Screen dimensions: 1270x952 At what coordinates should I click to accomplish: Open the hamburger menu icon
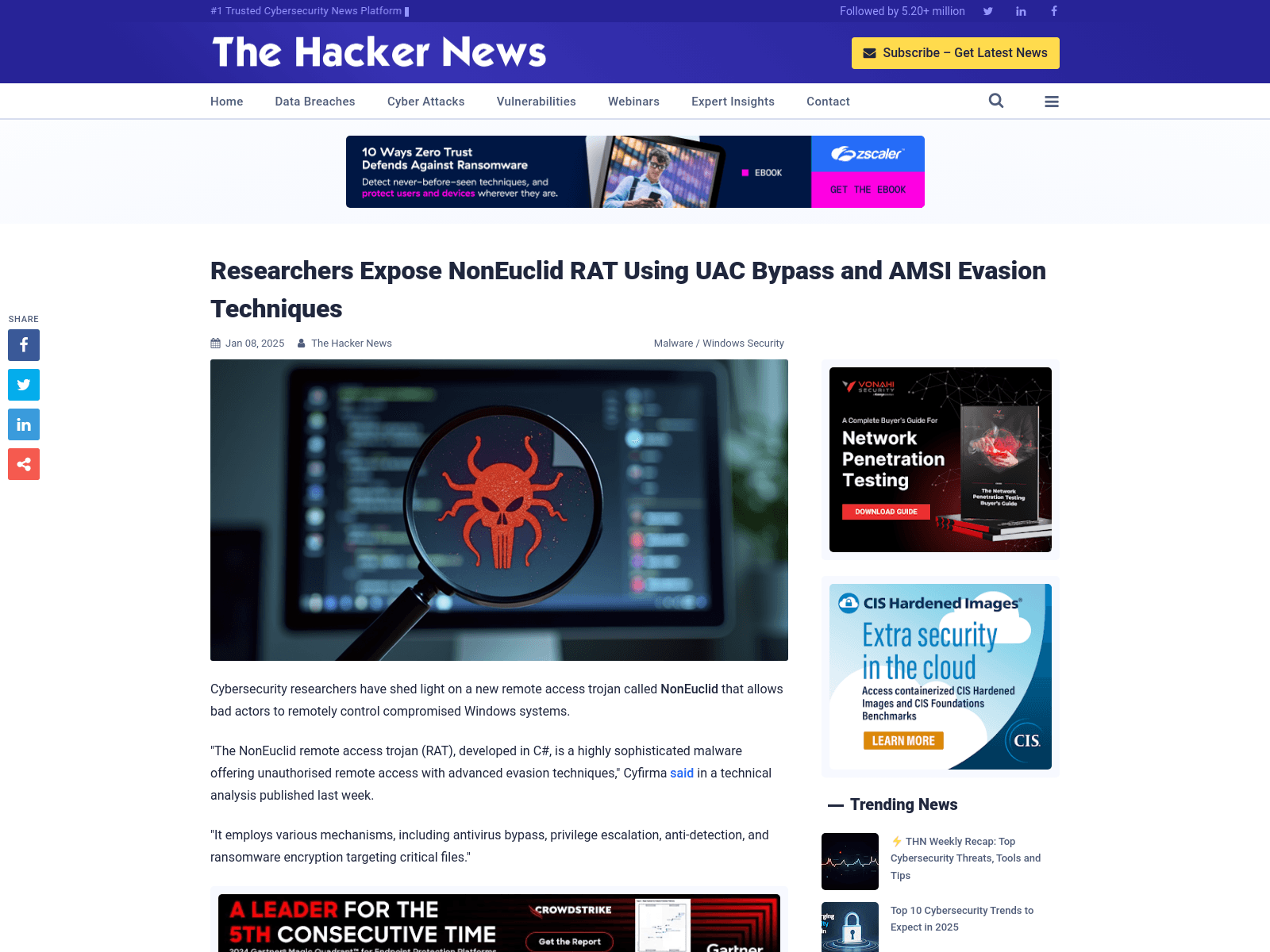click(1052, 102)
